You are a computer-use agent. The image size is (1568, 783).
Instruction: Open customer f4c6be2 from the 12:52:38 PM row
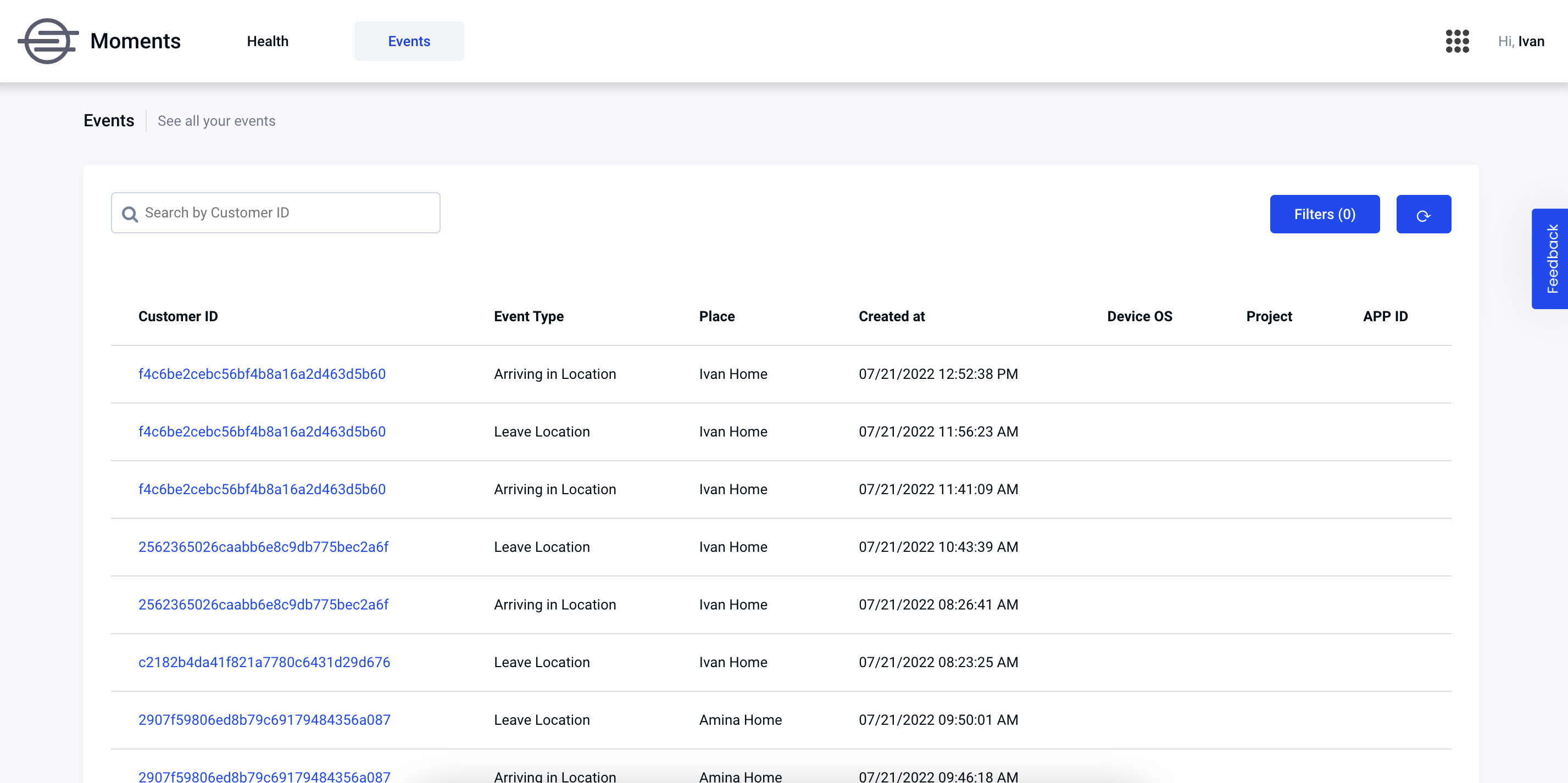(x=262, y=373)
